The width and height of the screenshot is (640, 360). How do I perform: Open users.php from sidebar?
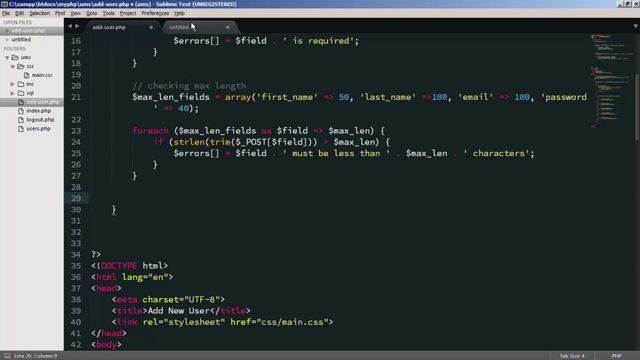[x=38, y=129]
